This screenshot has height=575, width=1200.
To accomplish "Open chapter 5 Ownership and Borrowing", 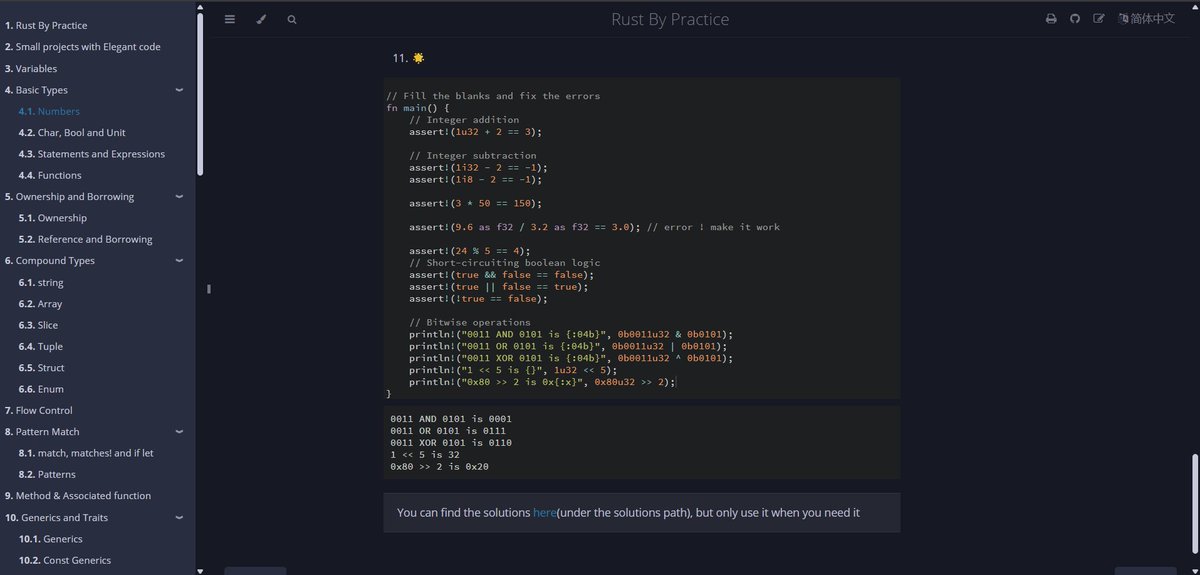I will (x=69, y=197).
